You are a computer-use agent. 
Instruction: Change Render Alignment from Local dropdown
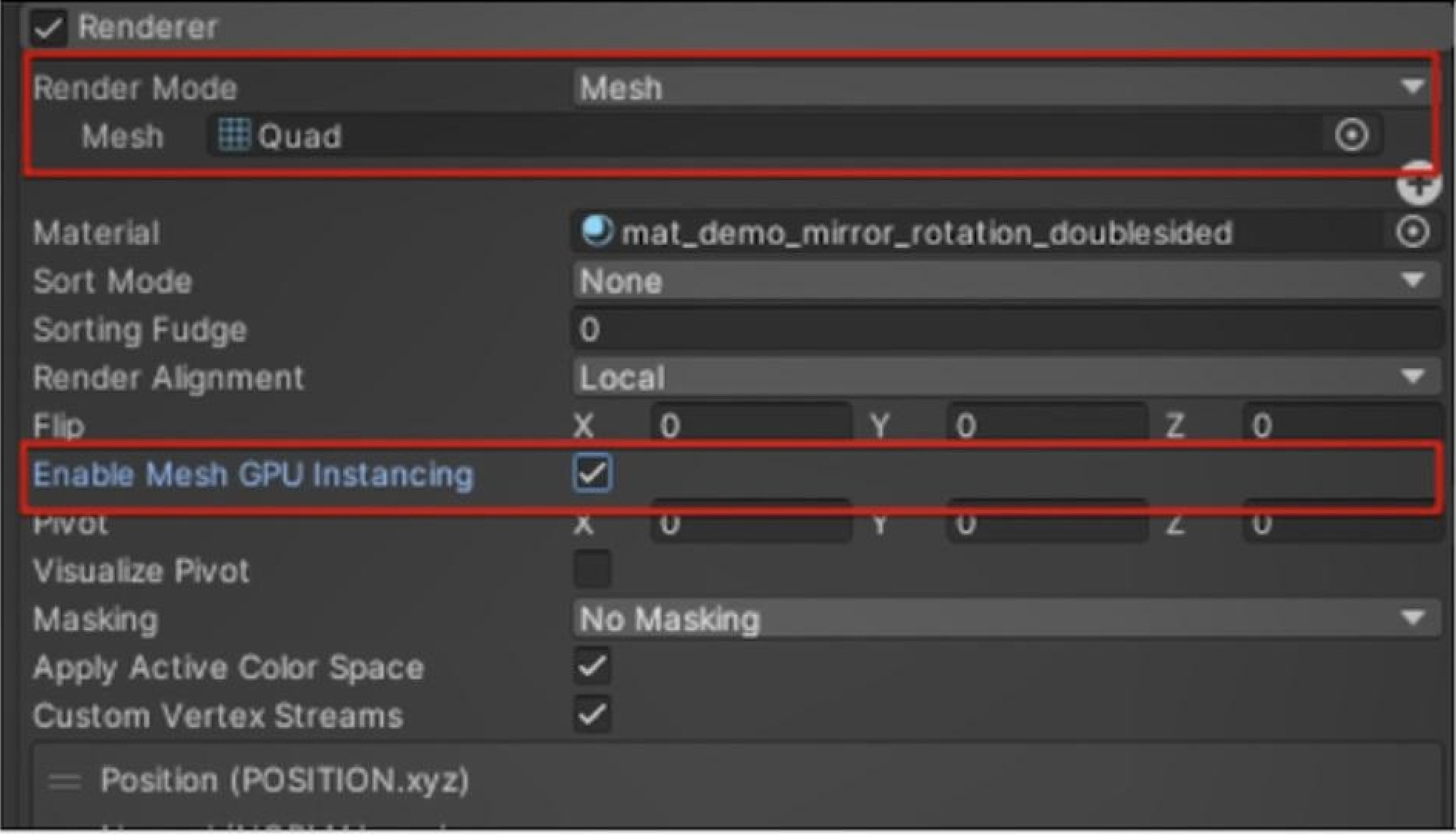(1001, 377)
